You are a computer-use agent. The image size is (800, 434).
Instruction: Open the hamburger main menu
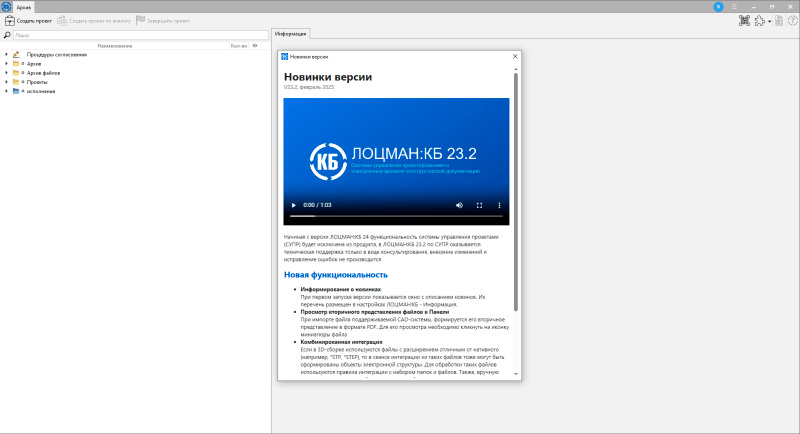734,7
